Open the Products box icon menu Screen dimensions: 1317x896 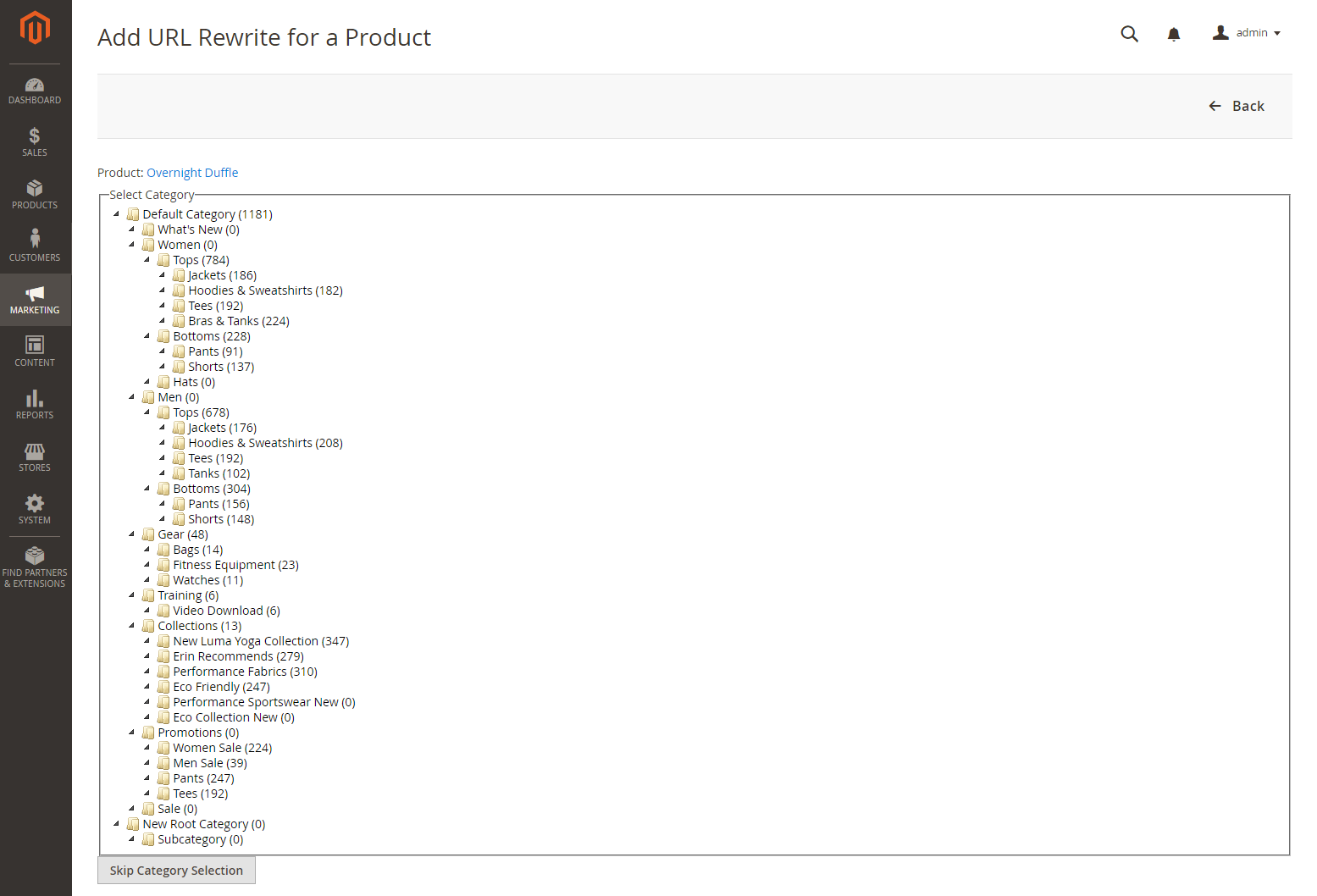click(35, 188)
